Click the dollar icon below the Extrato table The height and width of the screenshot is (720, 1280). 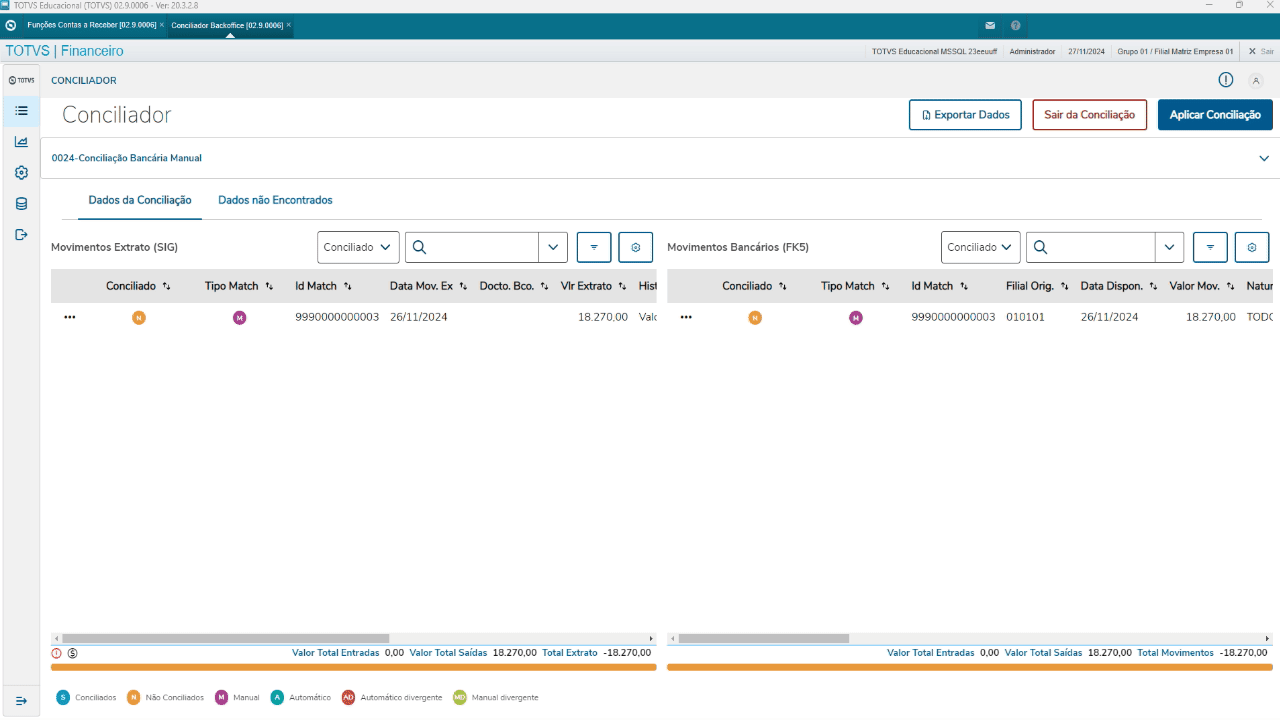point(73,653)
